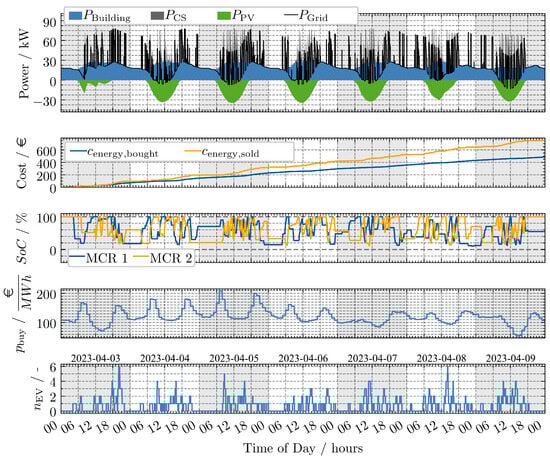Click the Cost / € axis label
This screenshot has height=459, width=550.
click(22, 163)
